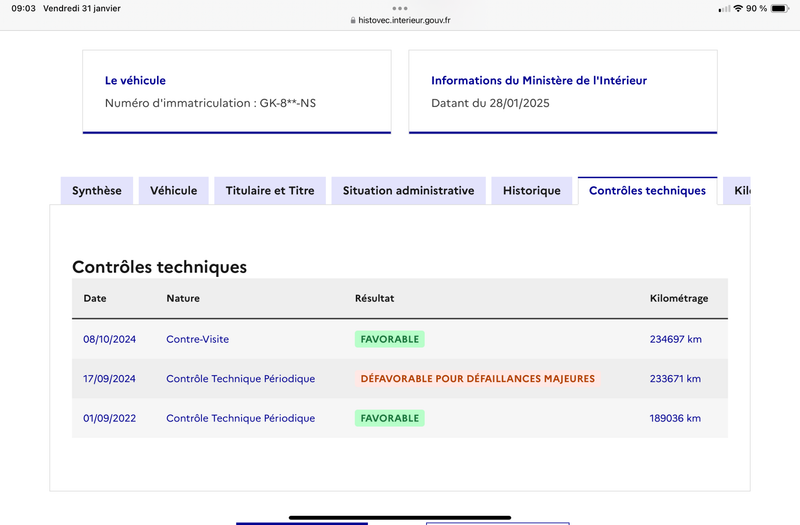Select the Contrôles techniques tab
Viewport: 800px width, 525px height.
coord(647,191)
